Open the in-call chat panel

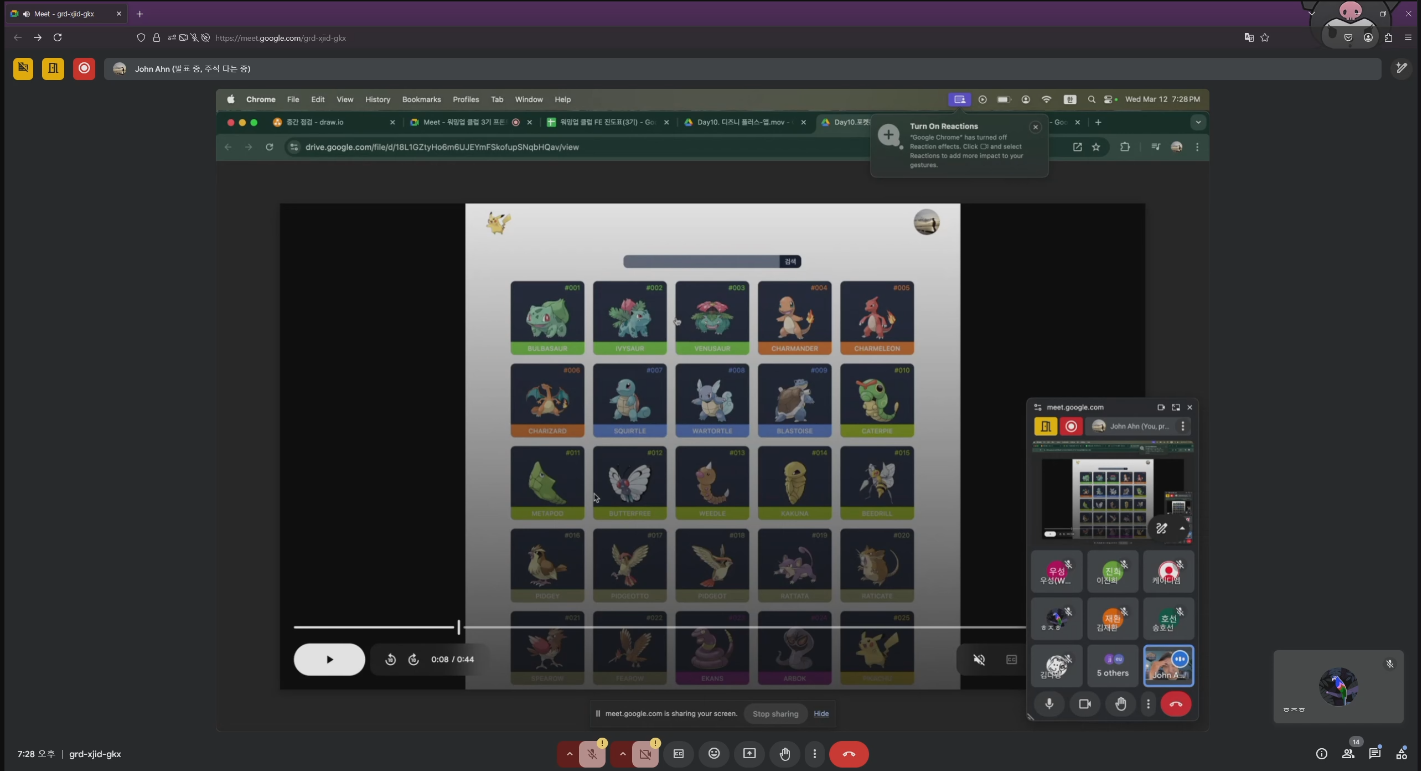pos(1375,754)
